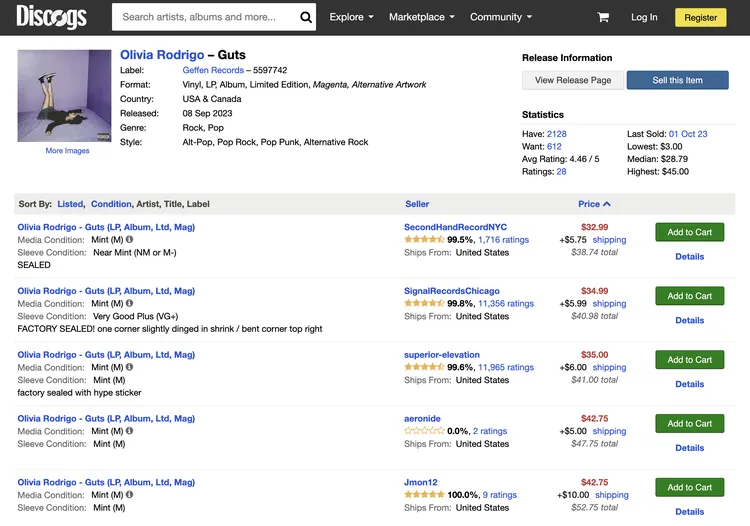Click the Log In link
This screenshot has height=526, width=750.
pyautogui.click(x=644, y=17)
